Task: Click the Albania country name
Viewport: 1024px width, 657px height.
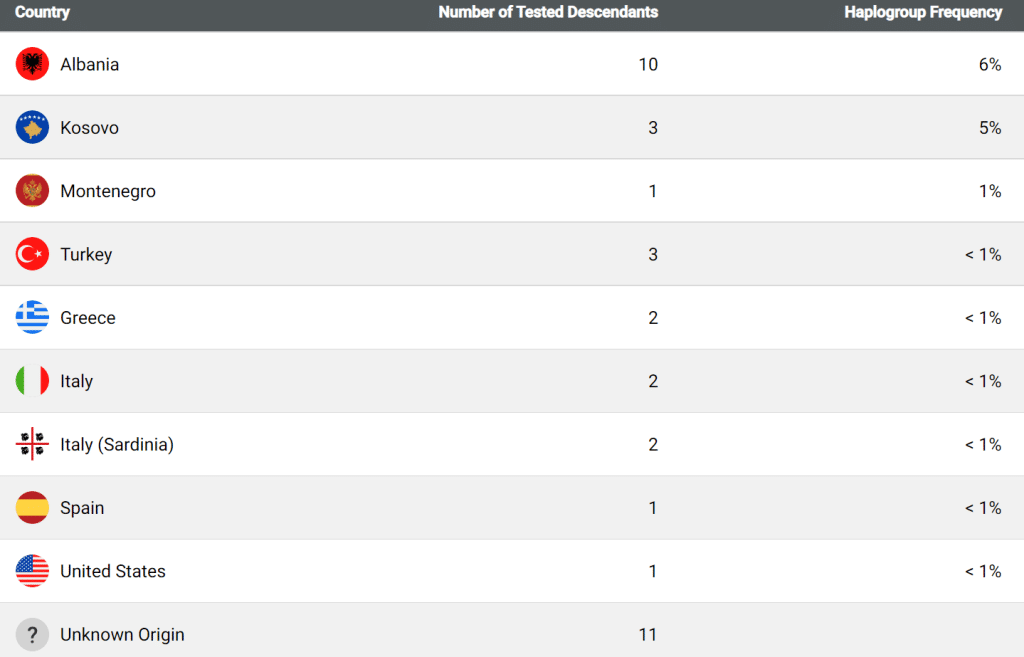Action: [89, 64]
